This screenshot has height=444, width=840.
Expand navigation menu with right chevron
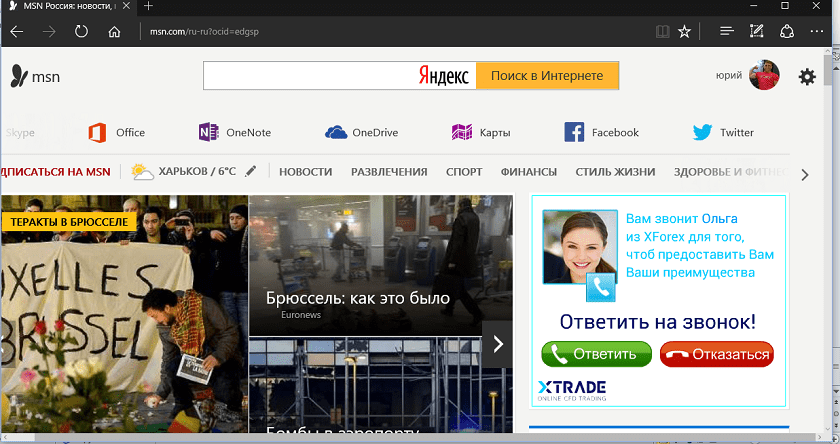805,175
